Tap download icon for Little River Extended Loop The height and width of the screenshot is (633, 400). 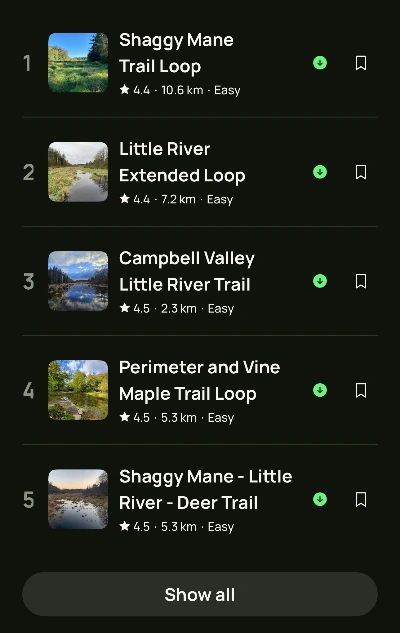point(320,172)
